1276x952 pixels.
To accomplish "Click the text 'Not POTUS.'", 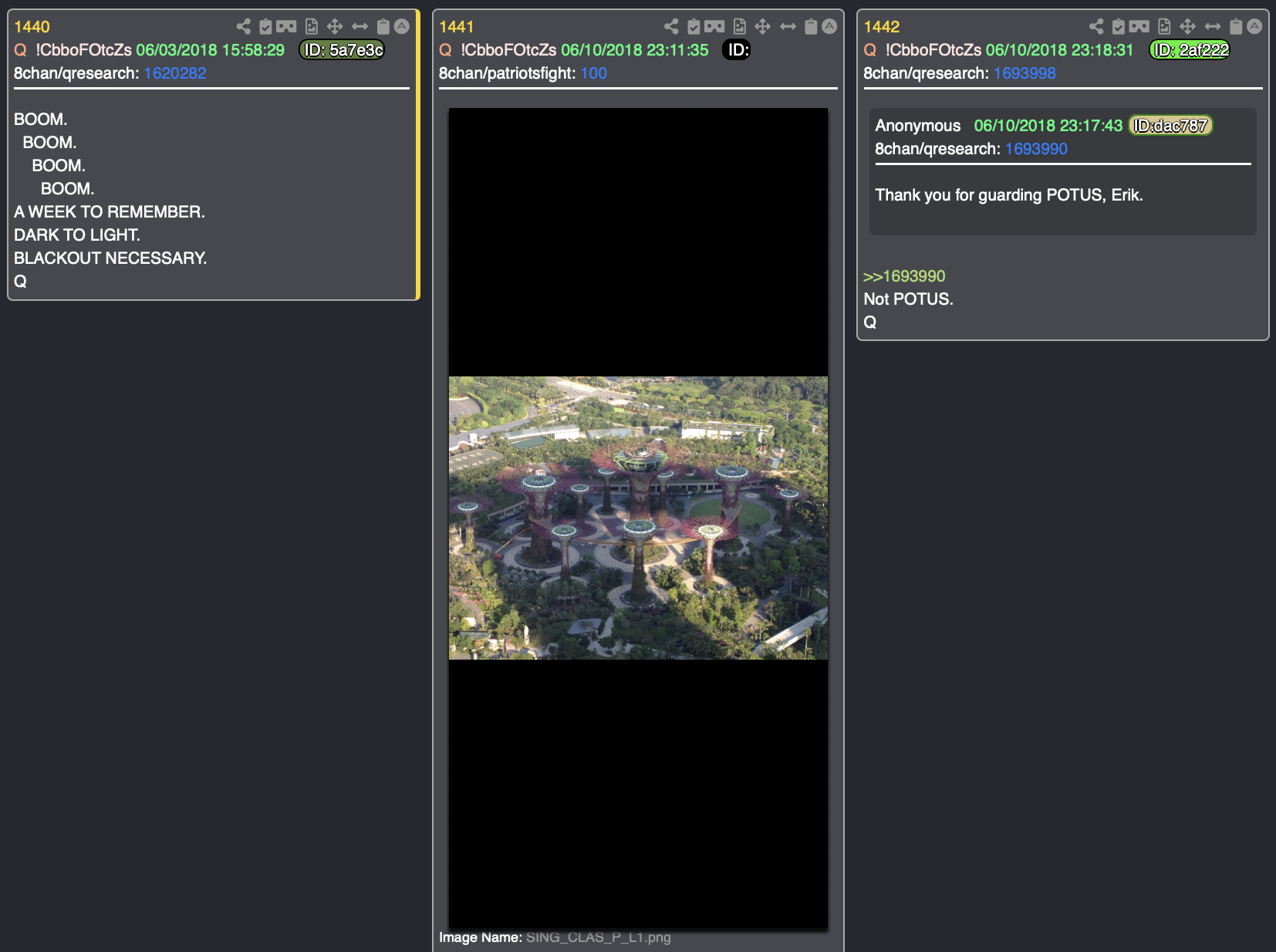I will 908,299.
